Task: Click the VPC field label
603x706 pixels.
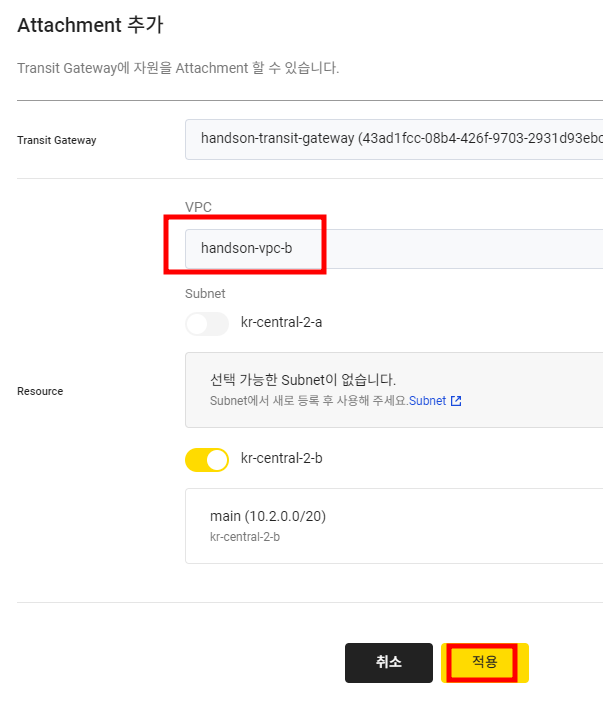Action: [x=199, y=207]
